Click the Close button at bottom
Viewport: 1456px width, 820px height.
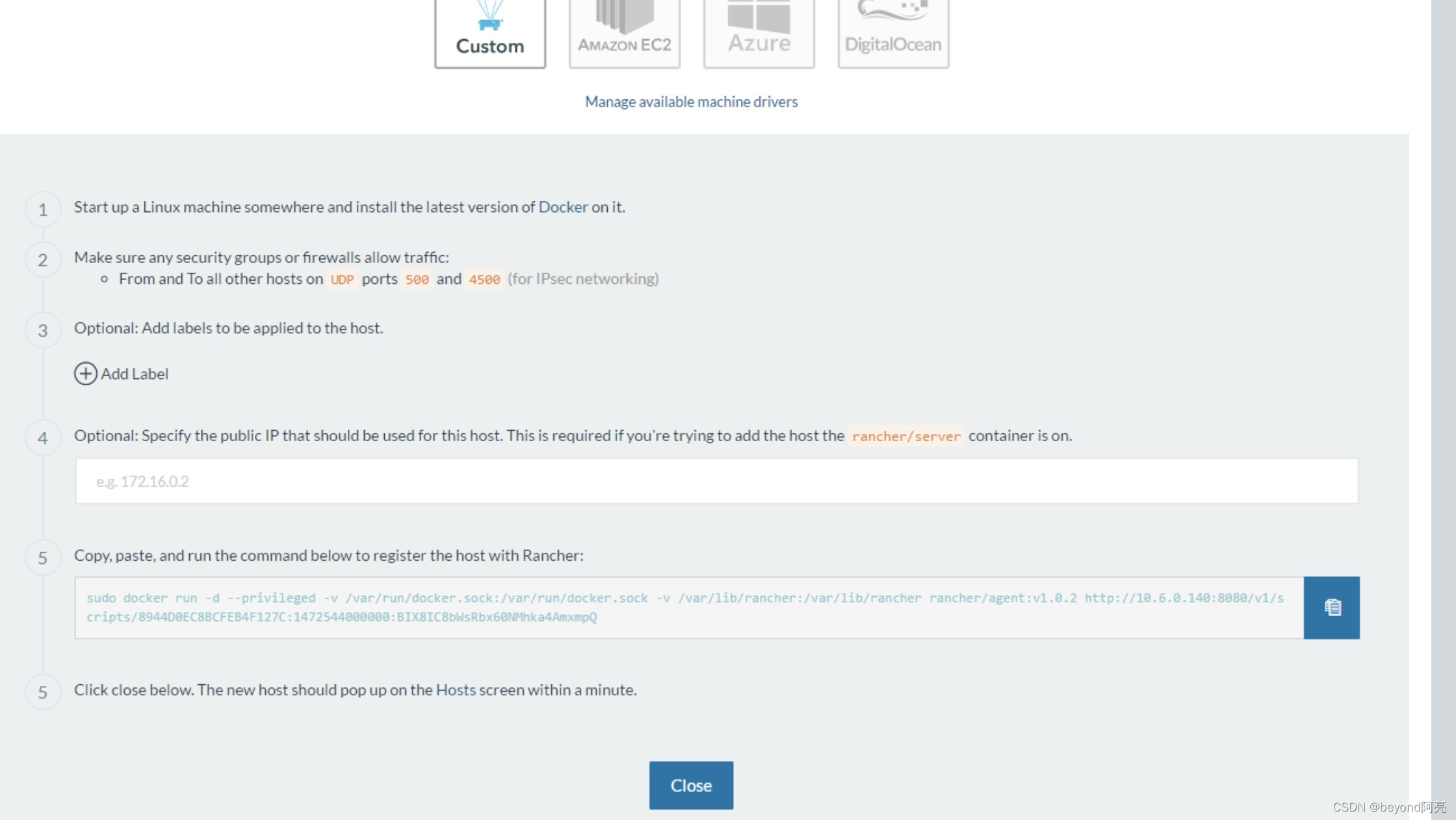691,785
